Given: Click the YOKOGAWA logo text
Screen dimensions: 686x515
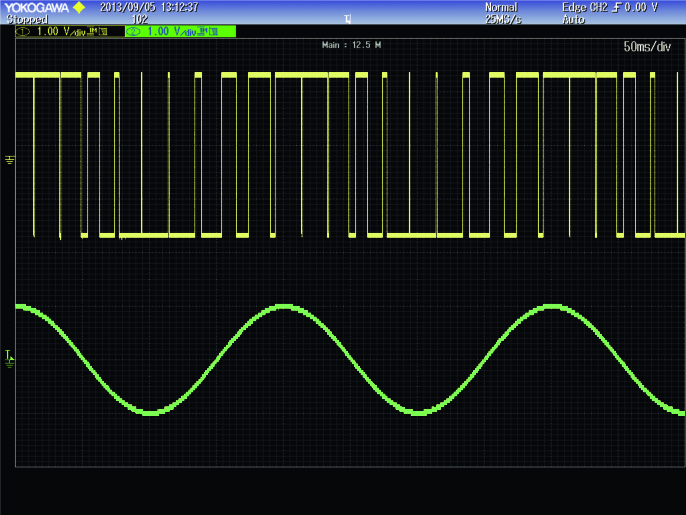Looking at the screenshot, I should (37, 8).
